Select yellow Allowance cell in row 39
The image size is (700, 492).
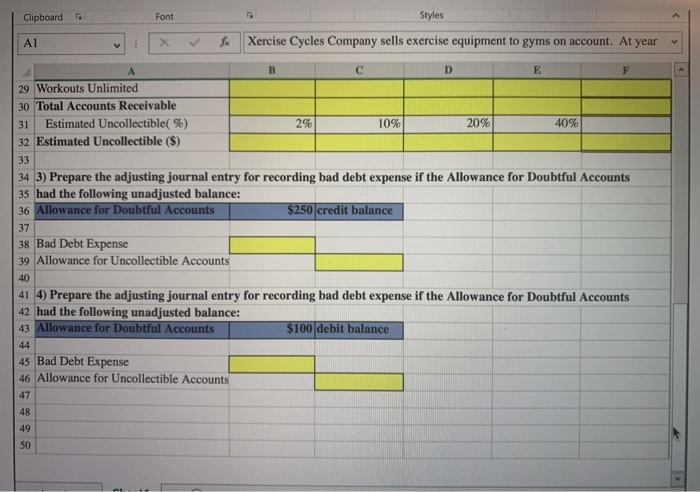coord(359,262)
